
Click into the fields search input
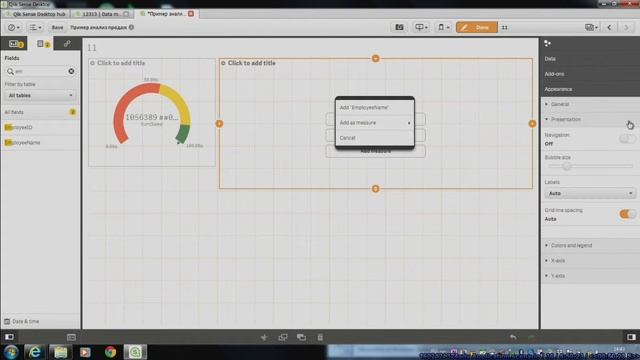(40, 71)
